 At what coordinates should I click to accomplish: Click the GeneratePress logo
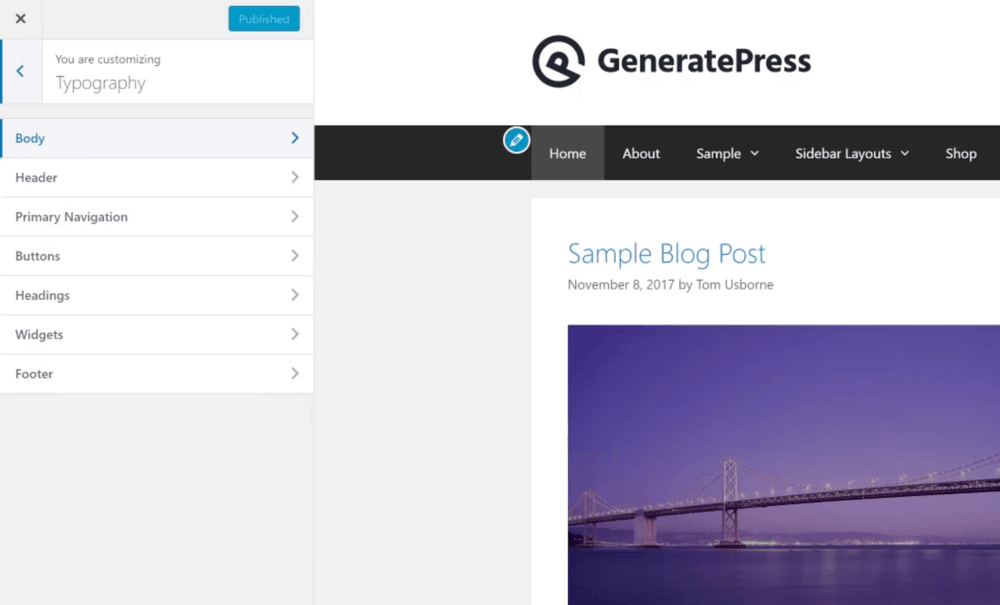(670, 61)
